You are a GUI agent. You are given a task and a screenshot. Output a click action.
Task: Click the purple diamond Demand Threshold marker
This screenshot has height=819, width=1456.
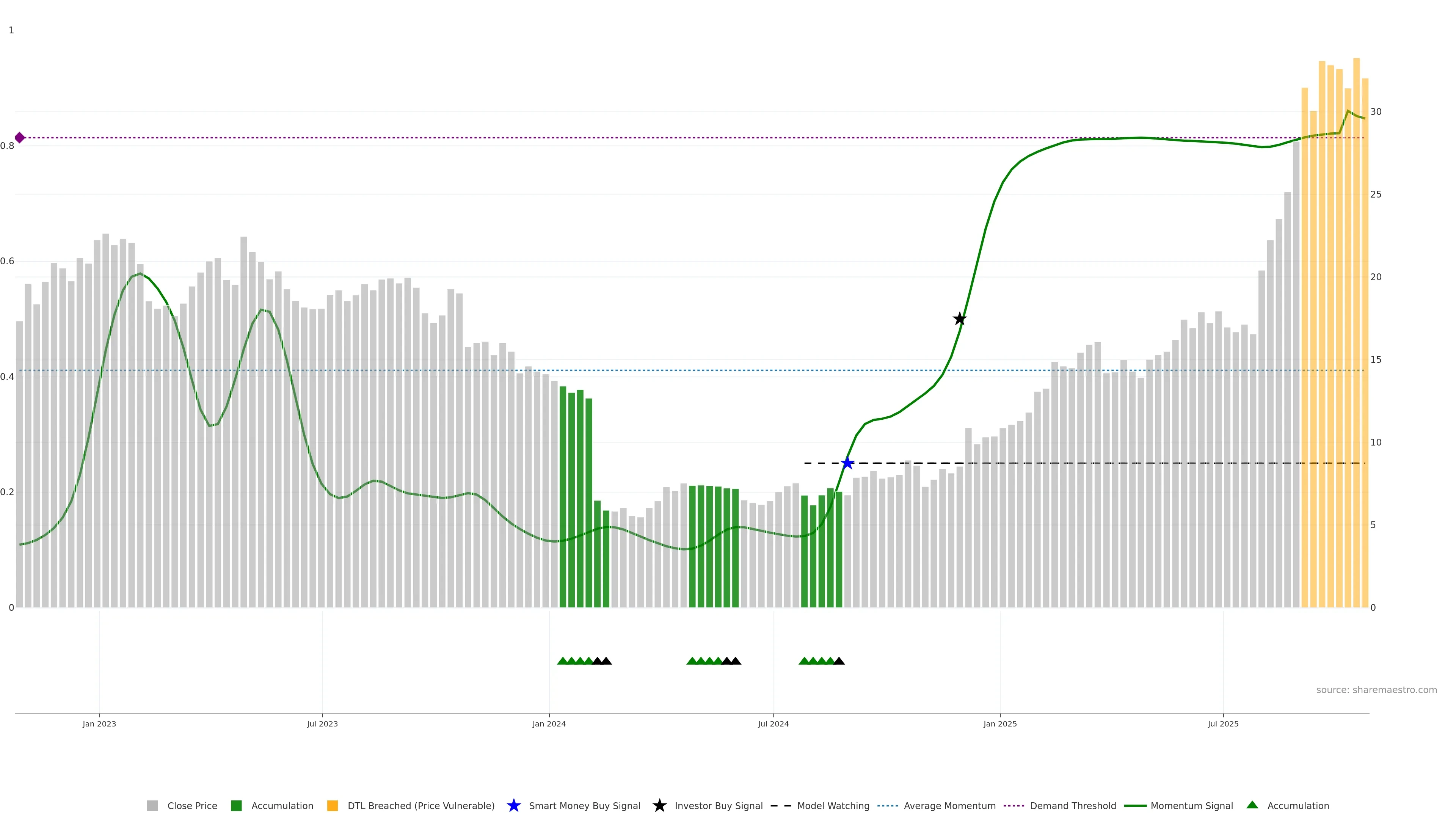20,138
